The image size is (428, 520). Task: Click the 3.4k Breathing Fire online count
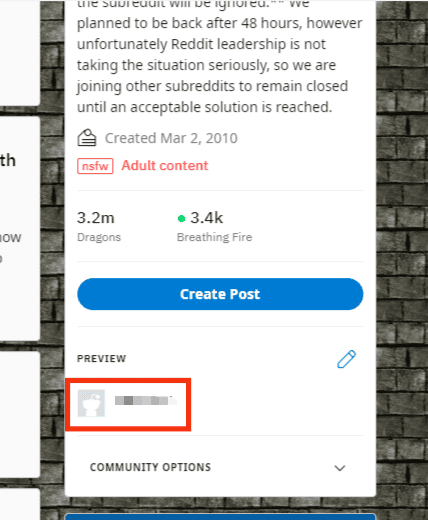point(215,226)
